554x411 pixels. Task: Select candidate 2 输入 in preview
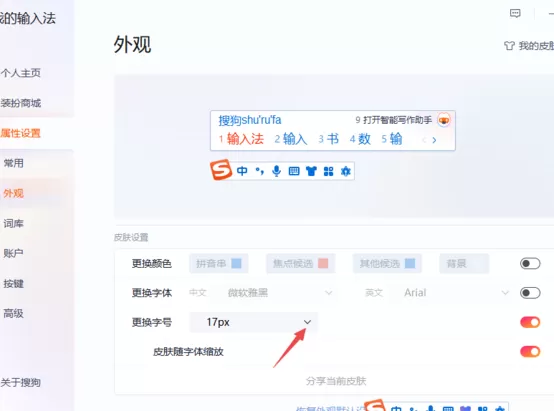tap(291, 139)
